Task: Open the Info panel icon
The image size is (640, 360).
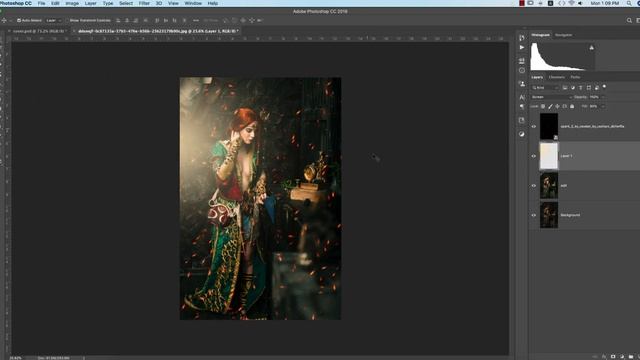Action: tap(522, 70)
